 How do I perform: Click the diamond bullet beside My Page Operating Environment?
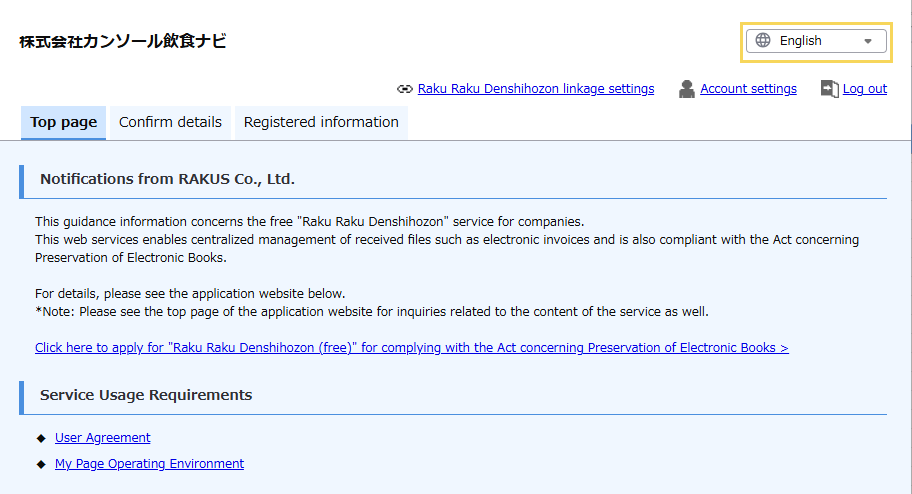pos(41,464)
